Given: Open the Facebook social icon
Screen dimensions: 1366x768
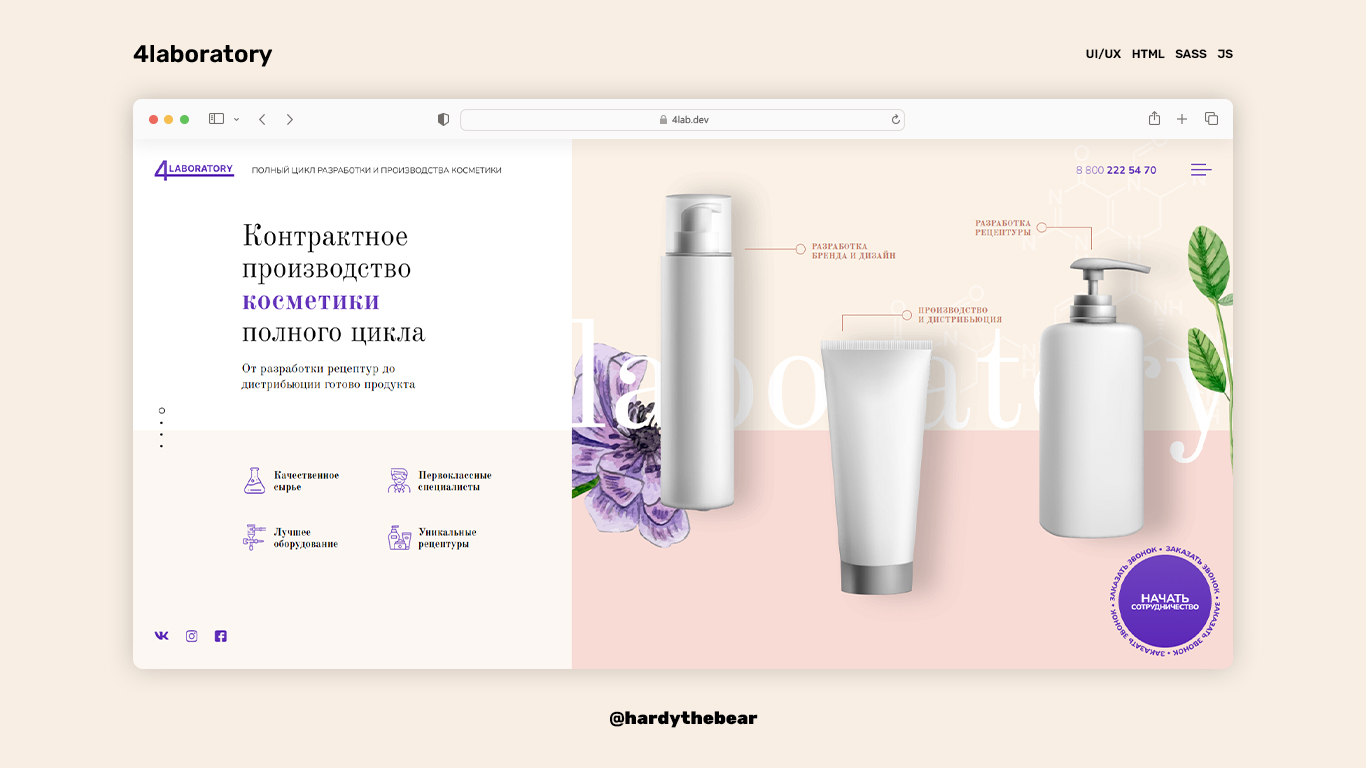Looking at the screenshot, I should coord(221,636).
